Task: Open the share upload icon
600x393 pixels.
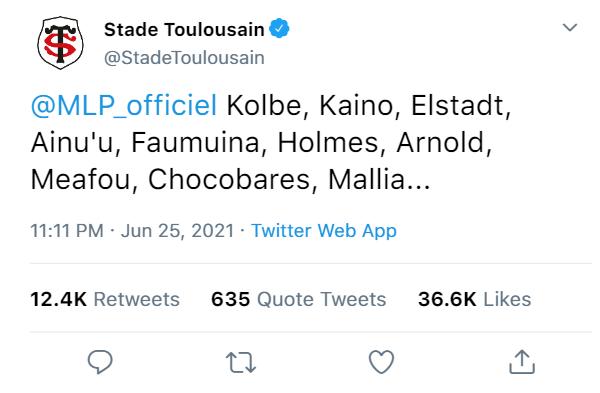Action: coord(522,362)
